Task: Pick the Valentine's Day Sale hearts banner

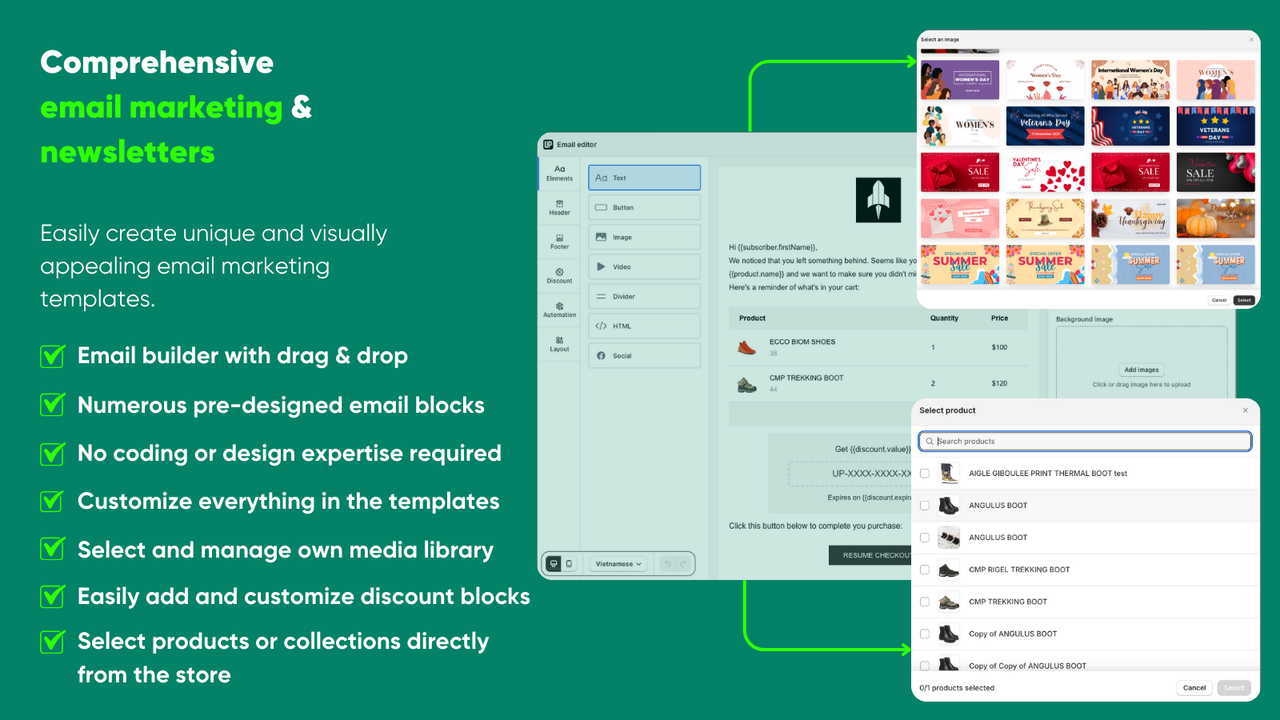Action: [x=1045, y=172]
